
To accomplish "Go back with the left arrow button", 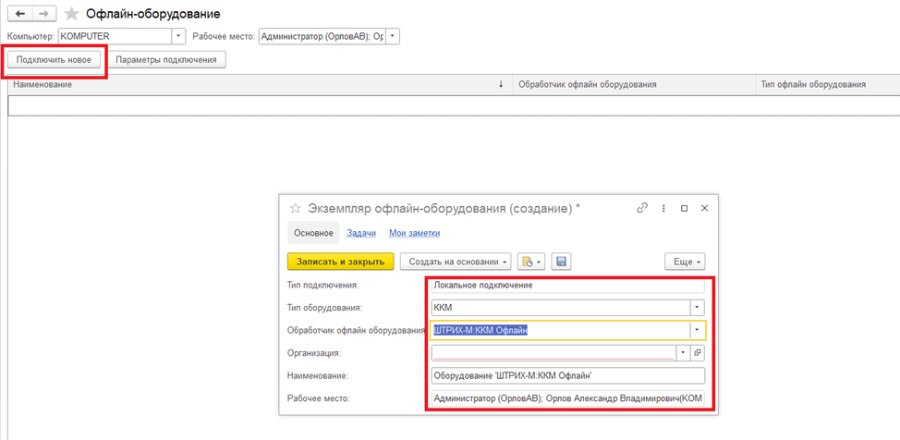I will tap(20, 13).
